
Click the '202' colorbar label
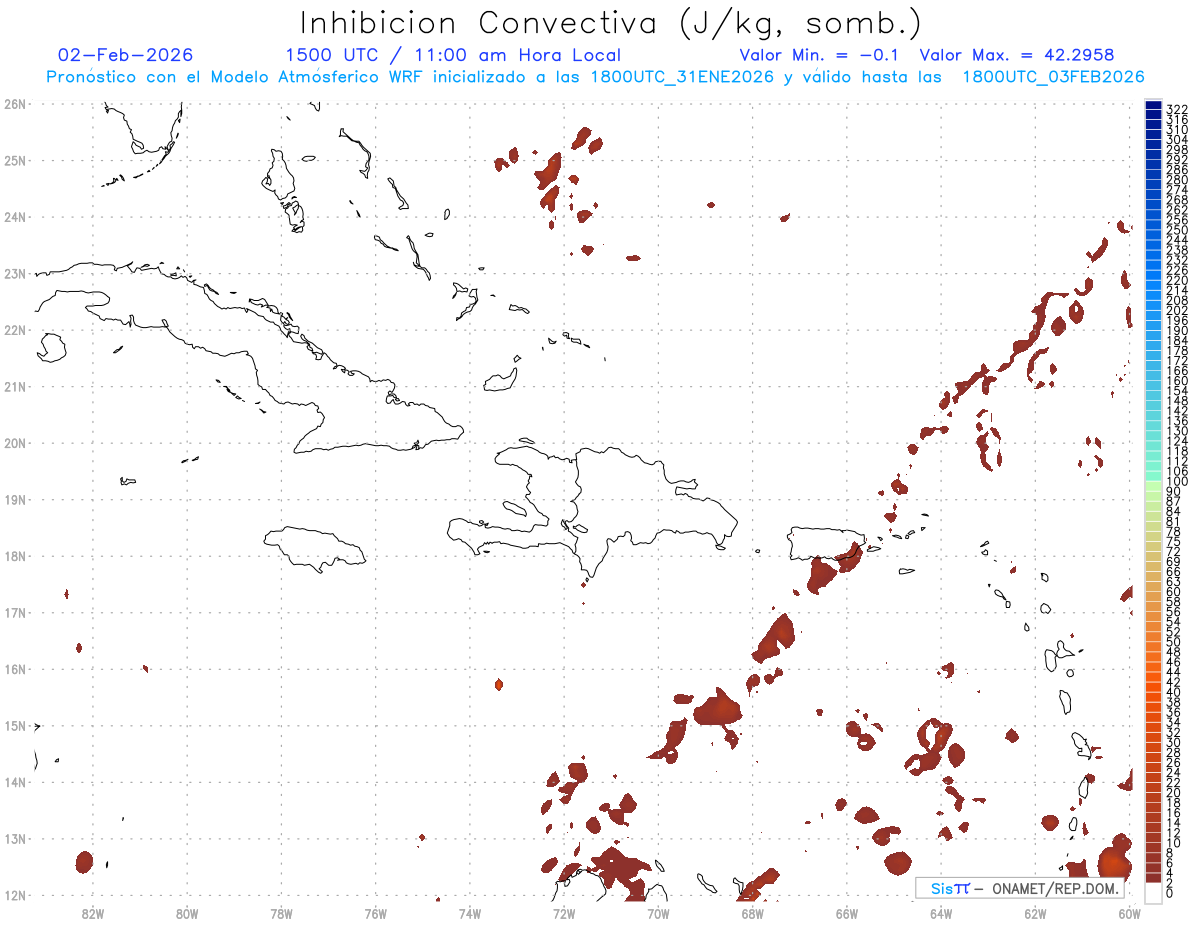tap(1177, 310)
